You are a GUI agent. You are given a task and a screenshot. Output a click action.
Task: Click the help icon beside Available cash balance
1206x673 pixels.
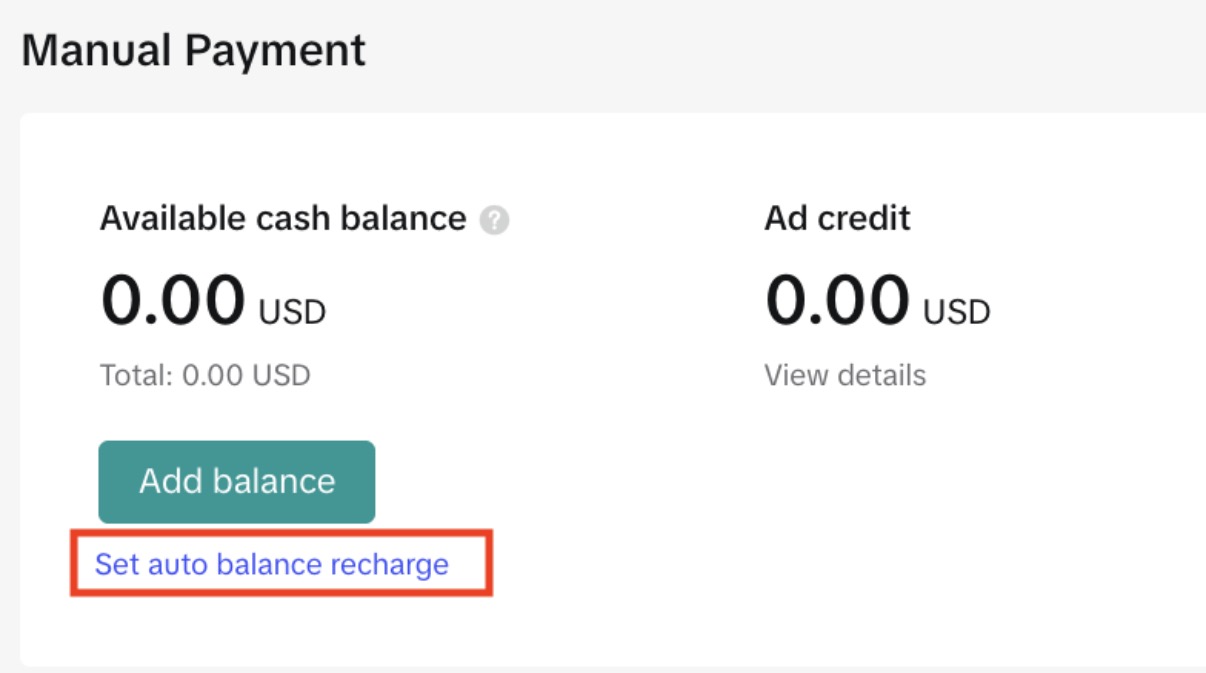[494, 220]
